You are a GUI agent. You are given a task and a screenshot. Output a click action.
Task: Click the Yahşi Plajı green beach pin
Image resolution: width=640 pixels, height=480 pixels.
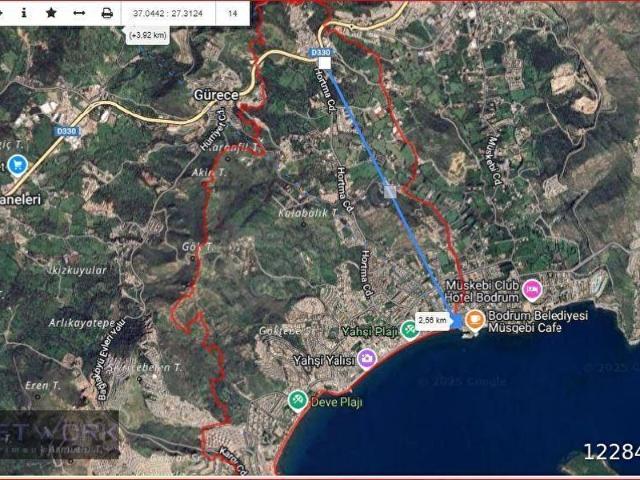pos(409,330)
